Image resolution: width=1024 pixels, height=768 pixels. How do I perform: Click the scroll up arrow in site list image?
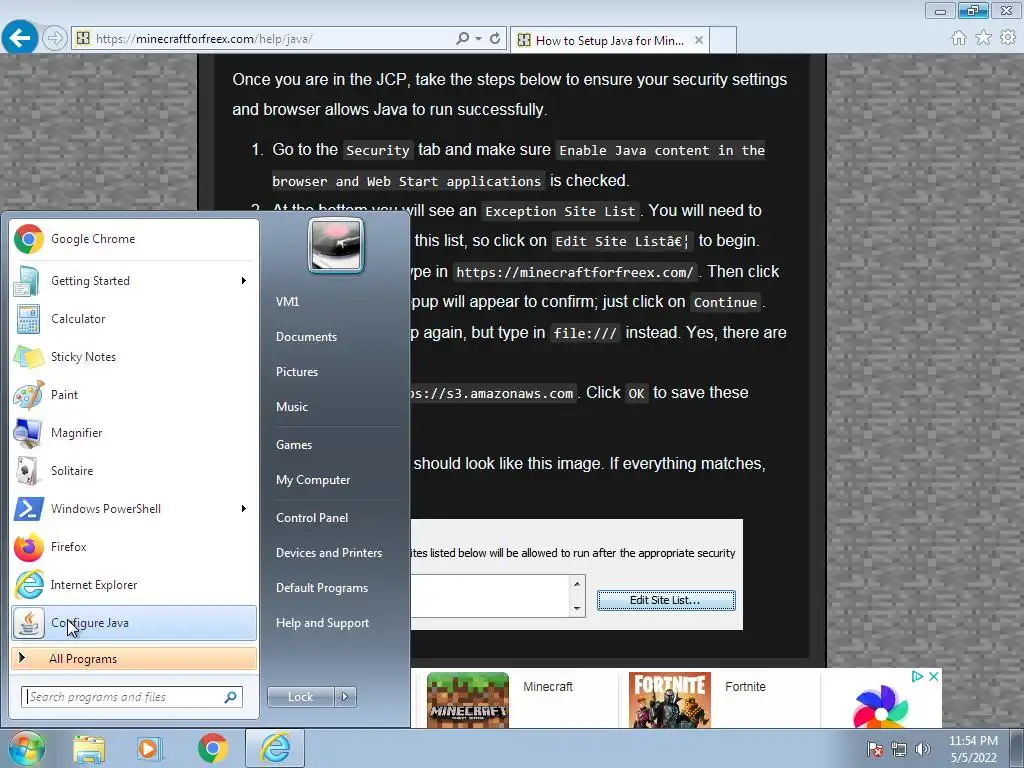(x=577, y=583)
